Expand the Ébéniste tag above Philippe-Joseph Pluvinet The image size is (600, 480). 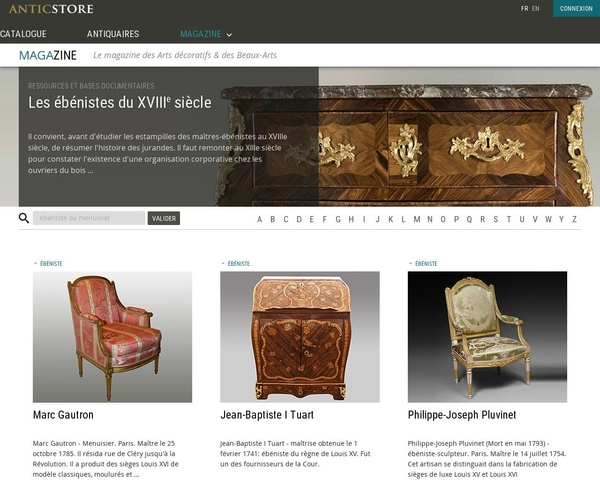tap(423, 263)
